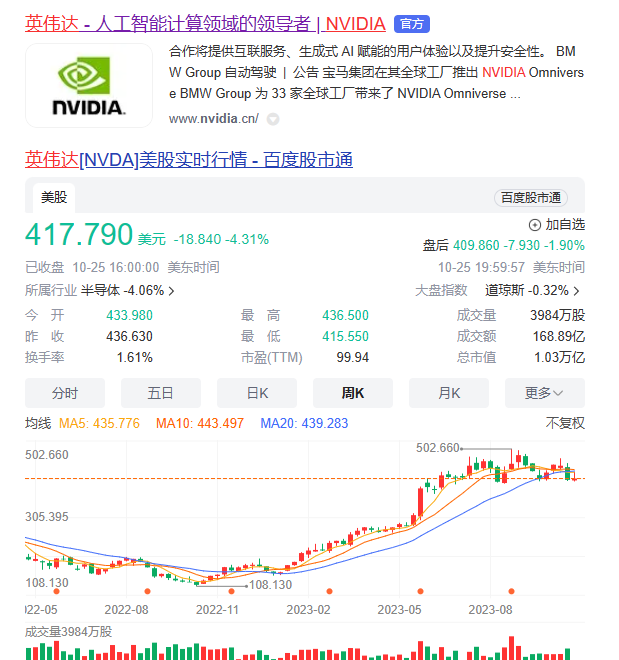Select the 周K chart tab
Screen dimensions: 619x660
(x=353, y=393)
